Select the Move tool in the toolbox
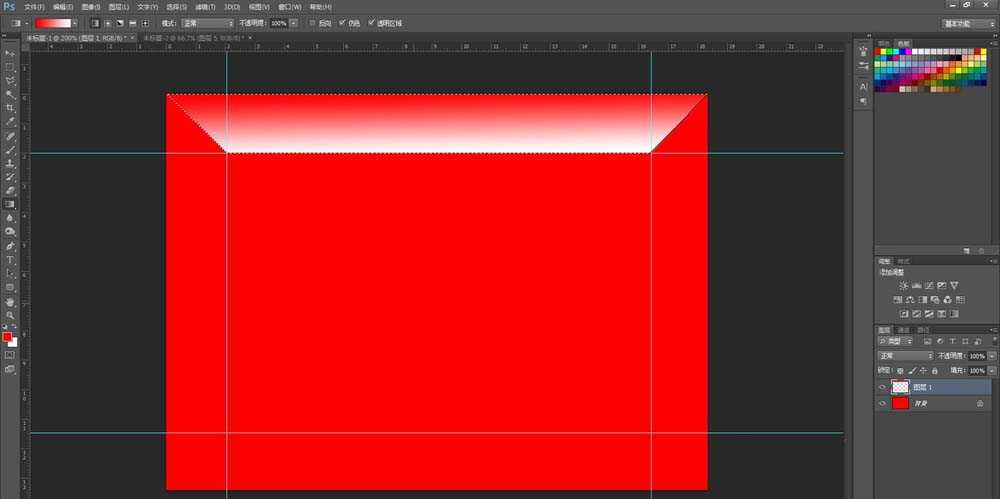The height and width of the screenshot is (499, 1000). pyautogui.click(x=10, y=52)
